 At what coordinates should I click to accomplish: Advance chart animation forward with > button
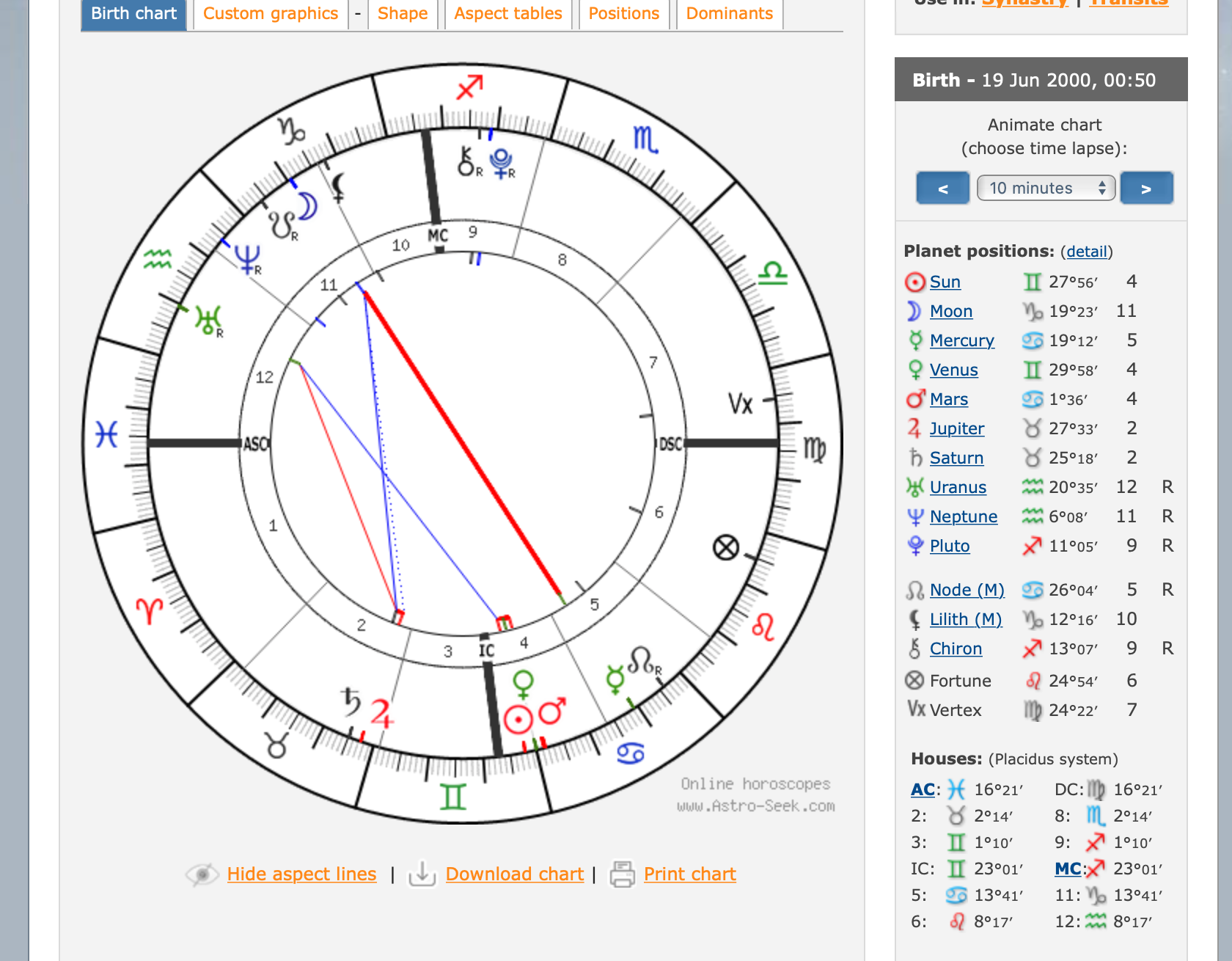click(1146, 189)
